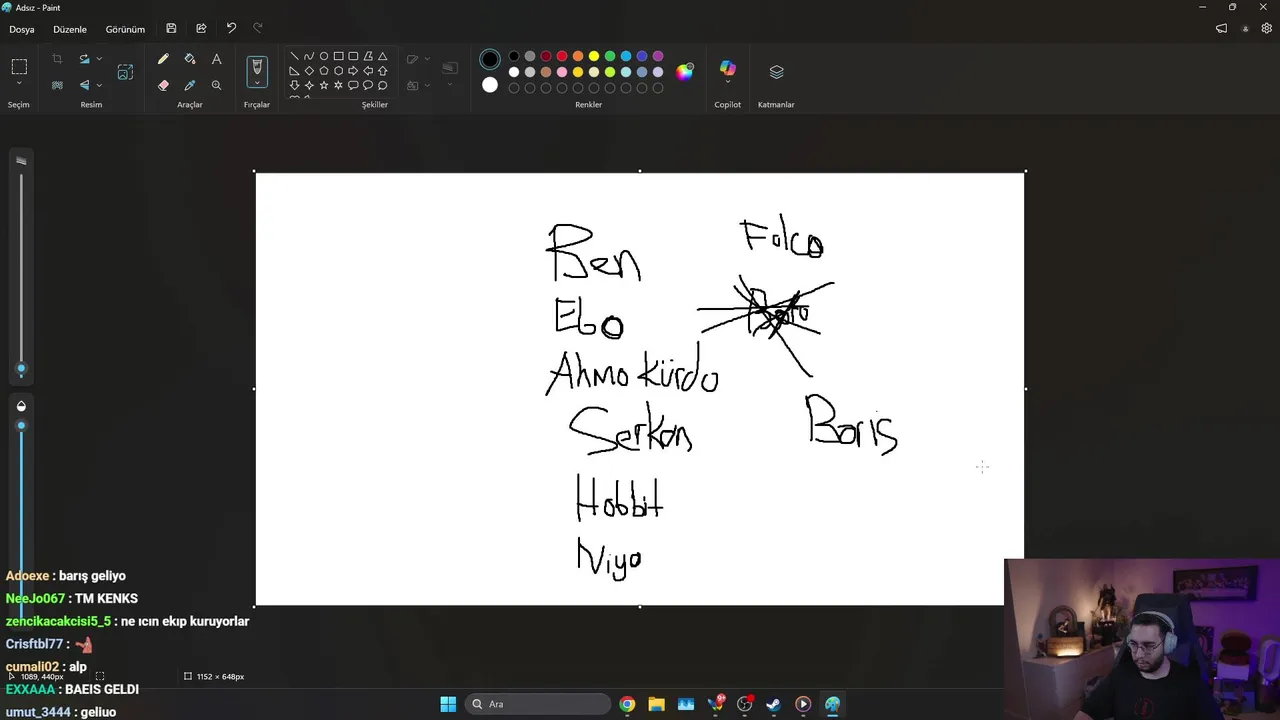The width and height of the screenshot is (1280, 720).
Task: Choose the purple color swatch
Action: point(658,56)
